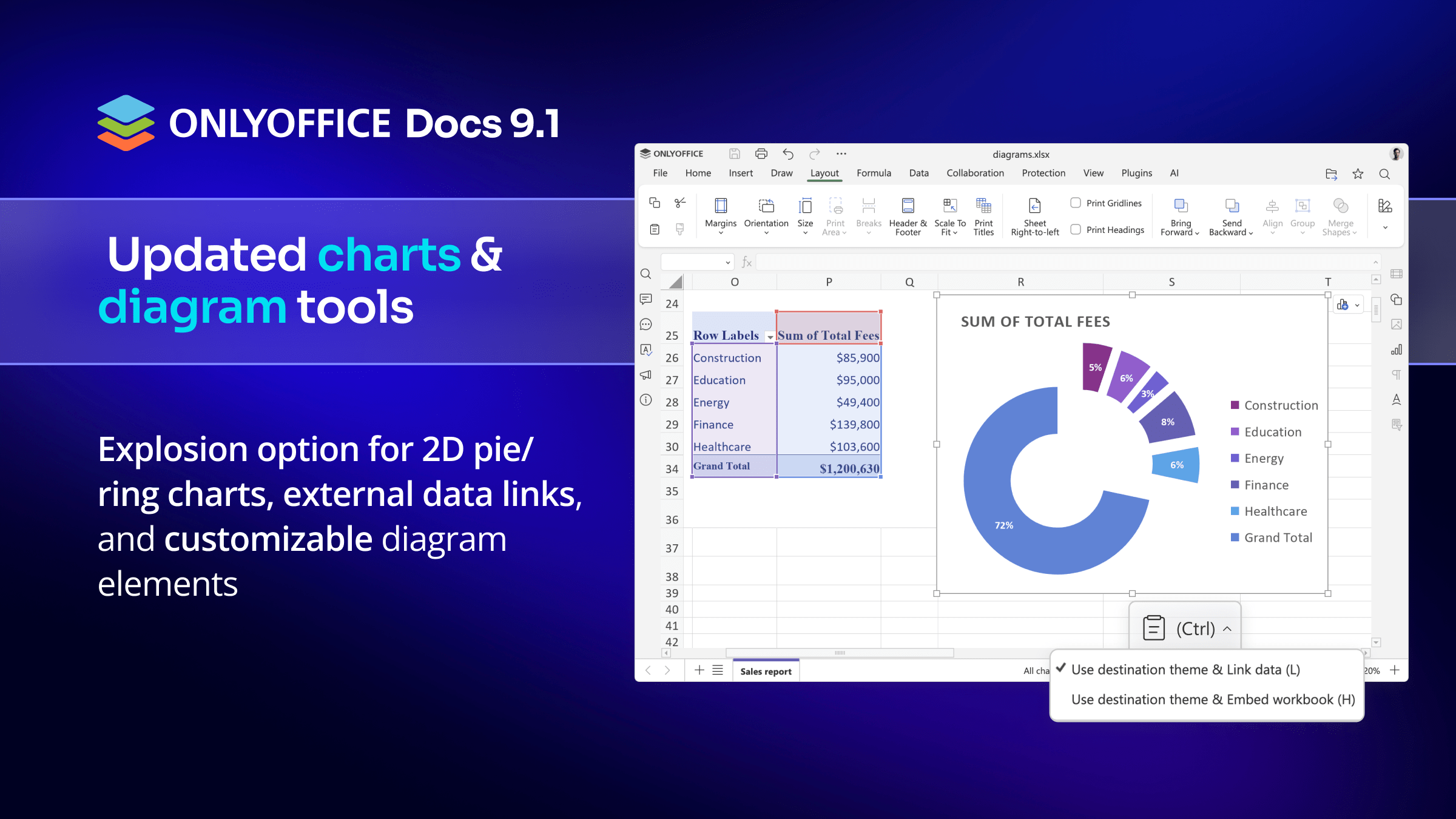Open the Comments panel in the left sidebar

(646, 299)
